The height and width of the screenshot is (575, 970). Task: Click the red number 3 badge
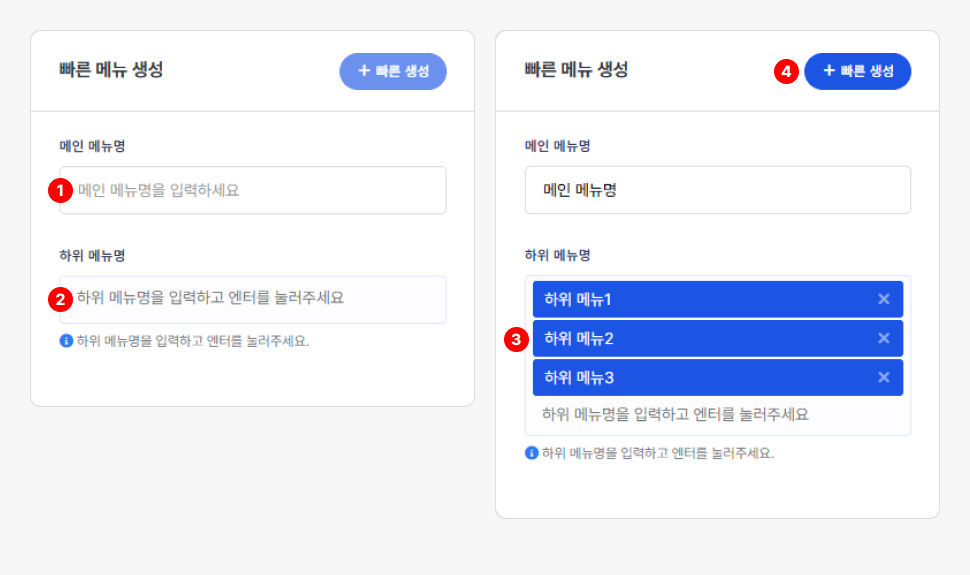click(x=516, y=339)
